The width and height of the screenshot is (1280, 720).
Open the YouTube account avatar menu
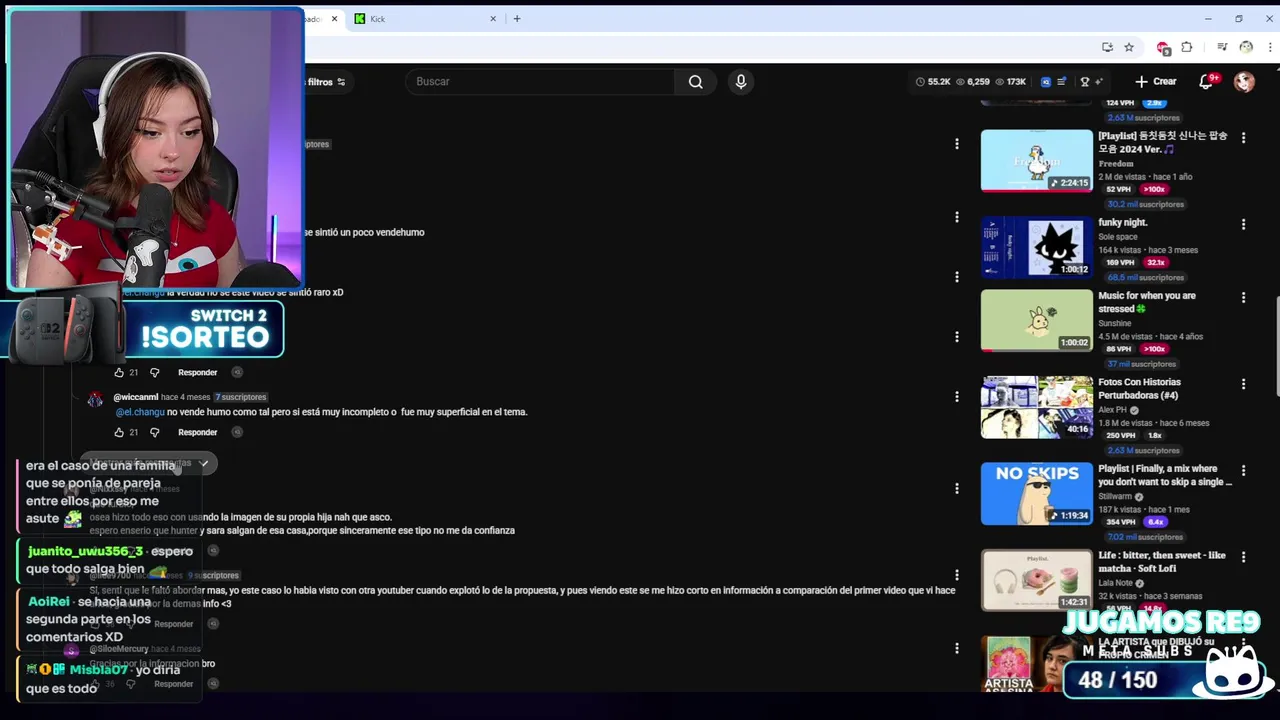click(1244, 82)
